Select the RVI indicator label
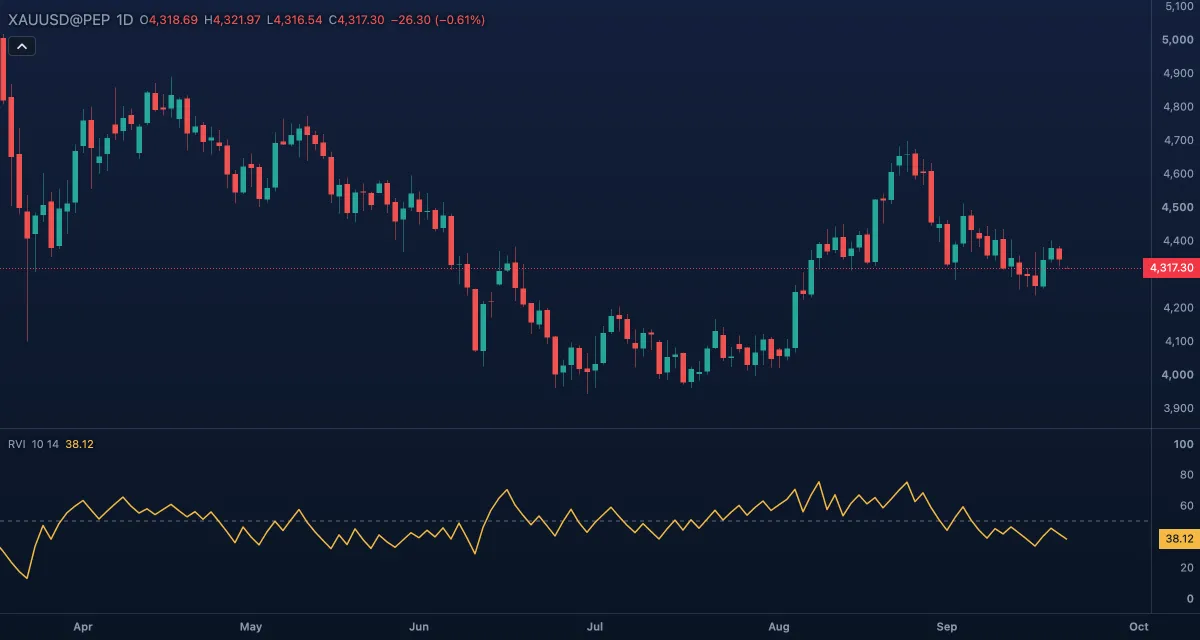This screenshot has width=1200, height=640. [16, 444]
